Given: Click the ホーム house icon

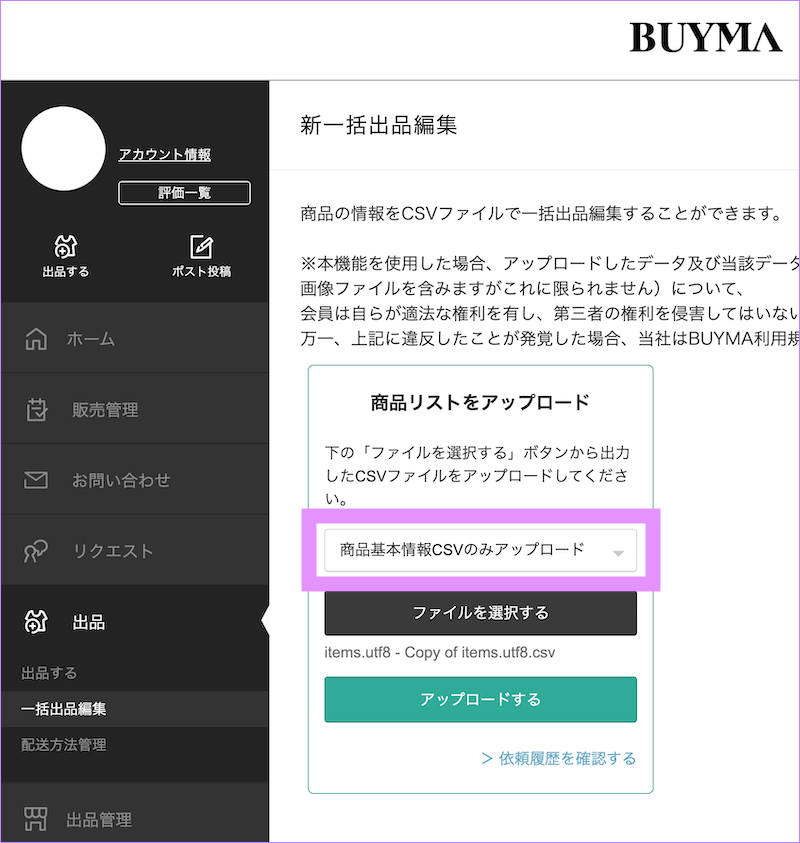Looking at the screenshot, I should point(36,339).
